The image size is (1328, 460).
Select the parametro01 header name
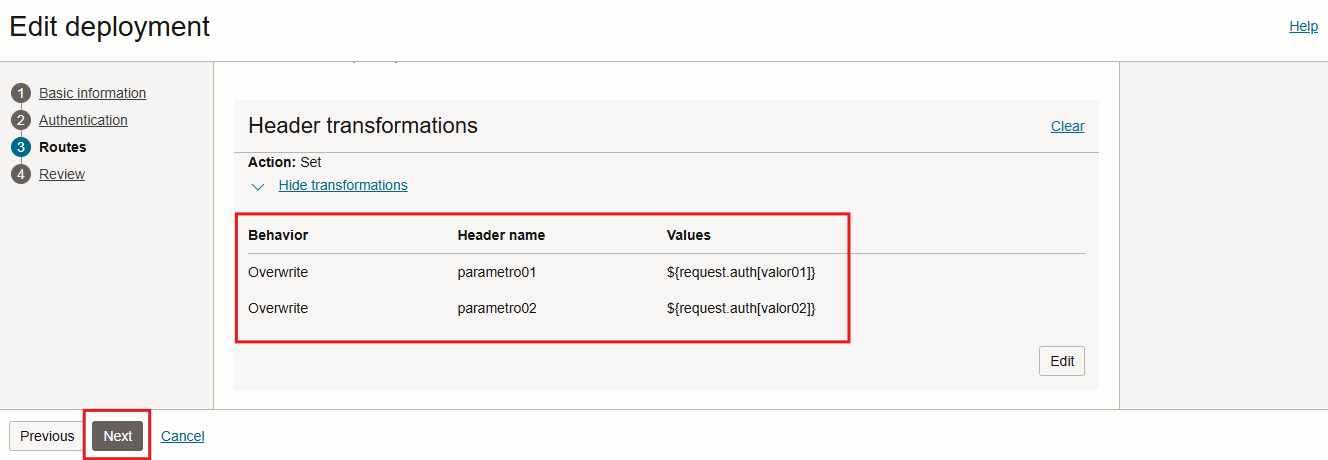pos(497,272)
